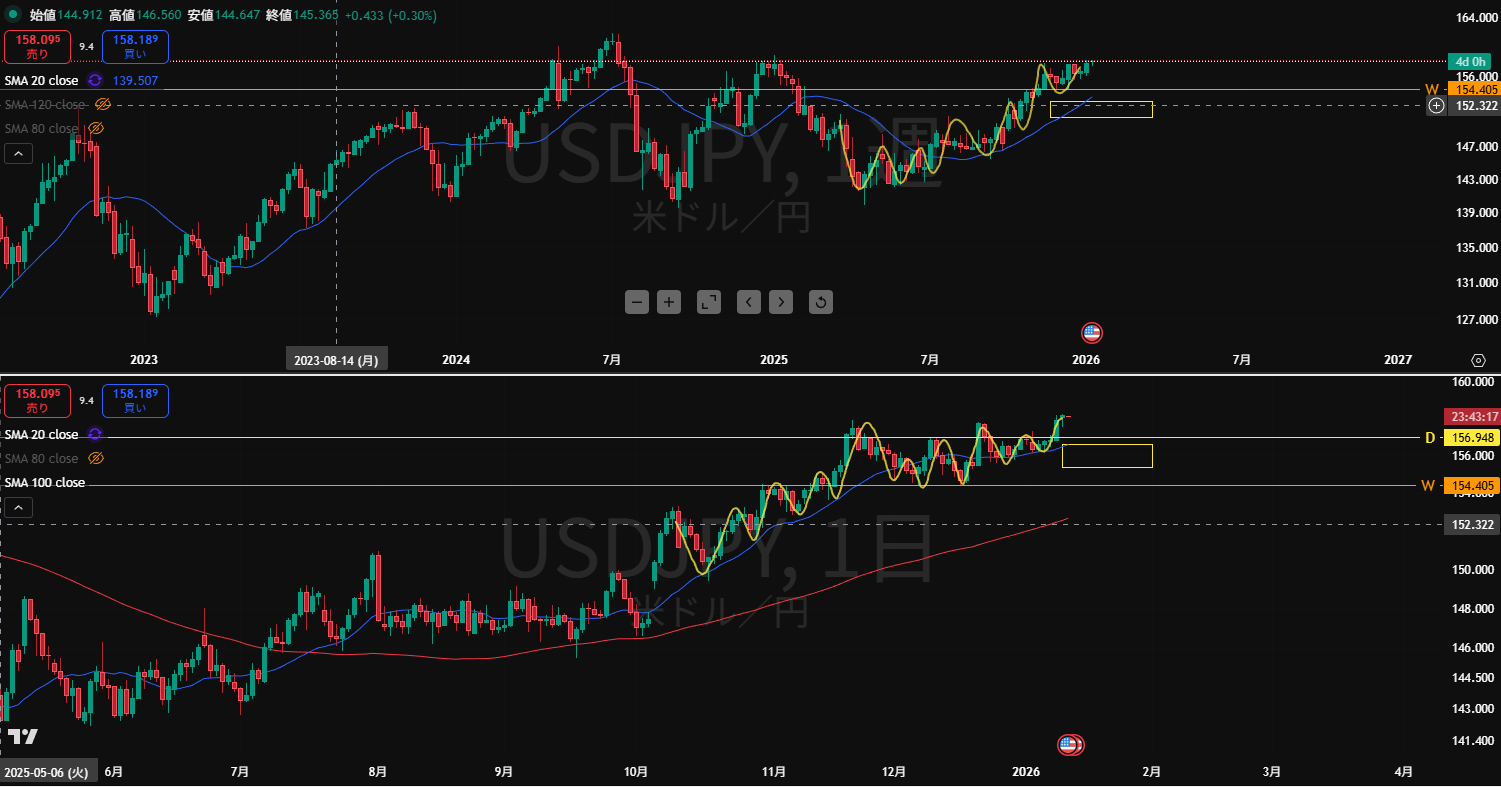Screen dimensions: 1501x787
Task: Show hidden SMA 80 close on daily chart
Action: 96,459
